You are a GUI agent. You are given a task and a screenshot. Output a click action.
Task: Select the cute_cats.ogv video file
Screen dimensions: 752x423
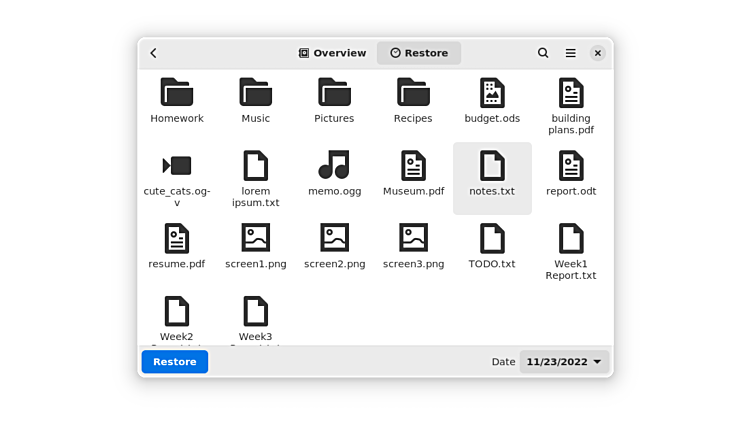click(x=177, y=166)
